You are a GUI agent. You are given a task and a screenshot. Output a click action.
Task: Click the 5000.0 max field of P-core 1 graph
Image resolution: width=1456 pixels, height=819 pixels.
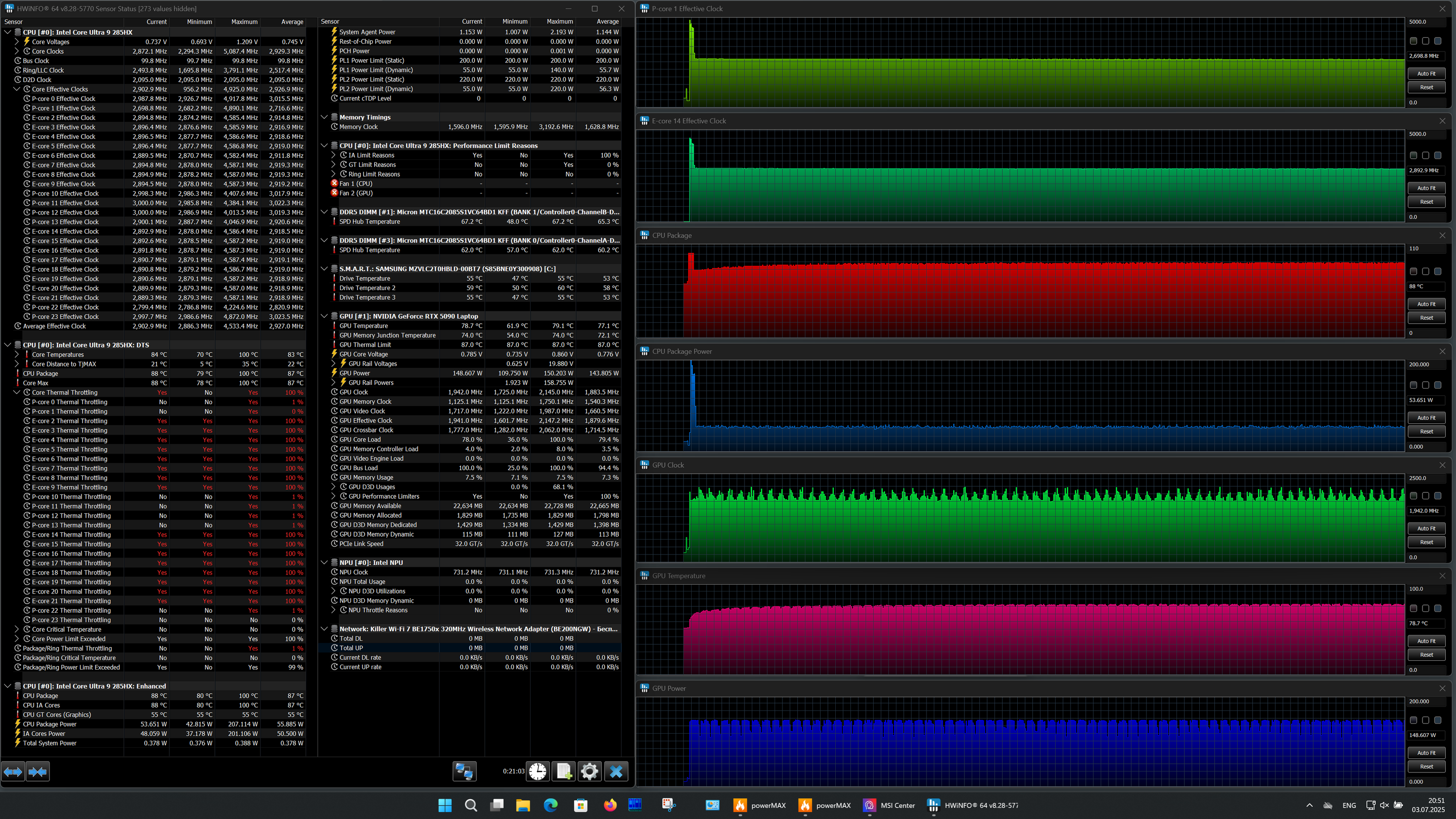pos(1424,21)
